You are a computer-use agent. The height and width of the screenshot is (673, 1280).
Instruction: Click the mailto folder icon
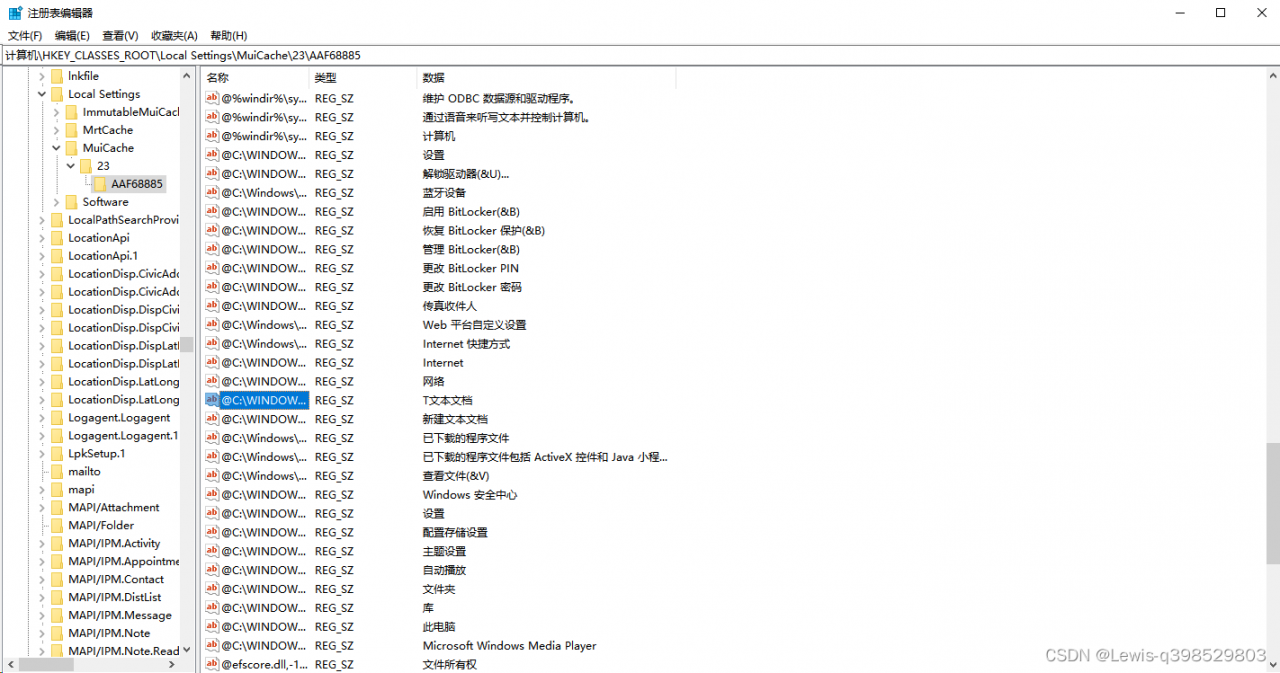pos(57,472)
